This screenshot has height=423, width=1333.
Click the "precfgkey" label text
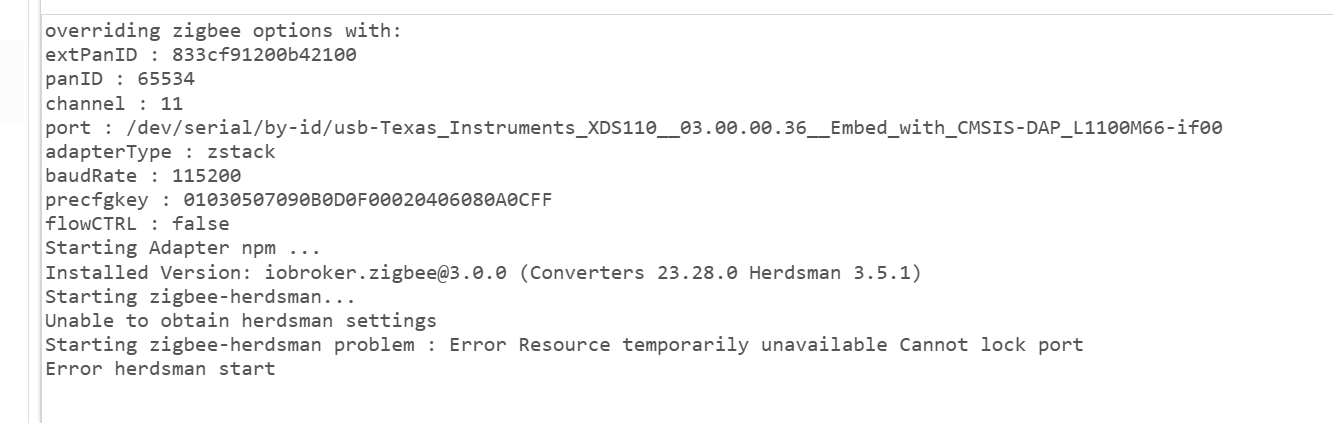(x=87, y=199)
